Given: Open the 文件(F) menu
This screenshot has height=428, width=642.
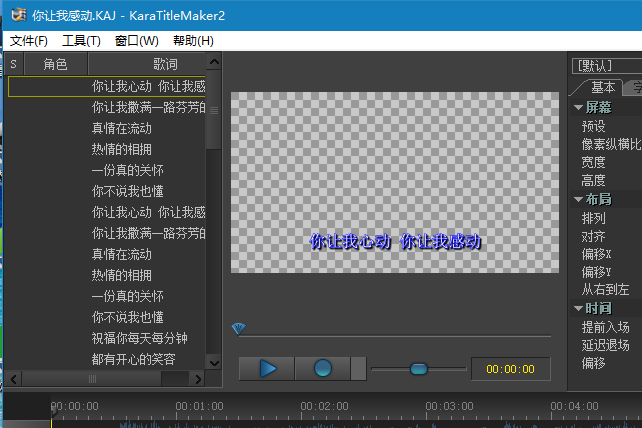Looking at the screenshot, I should [29, 41].
